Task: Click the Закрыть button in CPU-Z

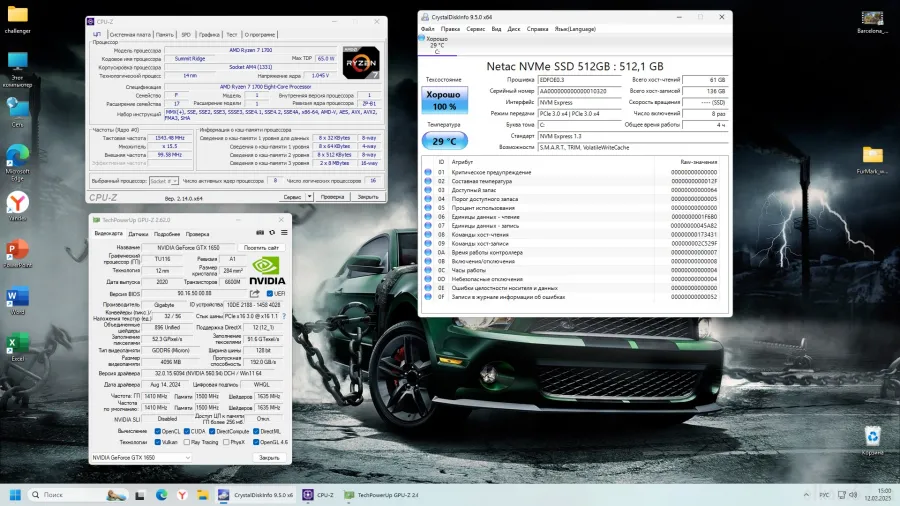Action: click(x=368, y=197)
